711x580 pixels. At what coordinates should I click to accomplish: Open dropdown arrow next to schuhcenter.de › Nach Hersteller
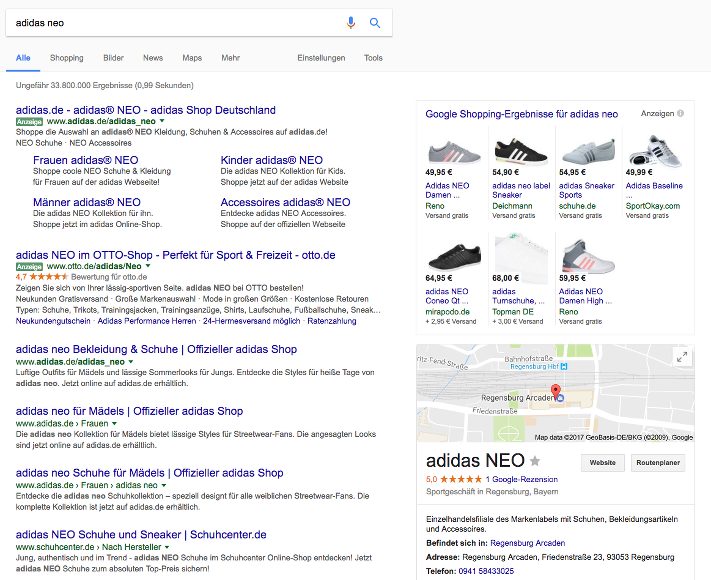click(167, 547)
